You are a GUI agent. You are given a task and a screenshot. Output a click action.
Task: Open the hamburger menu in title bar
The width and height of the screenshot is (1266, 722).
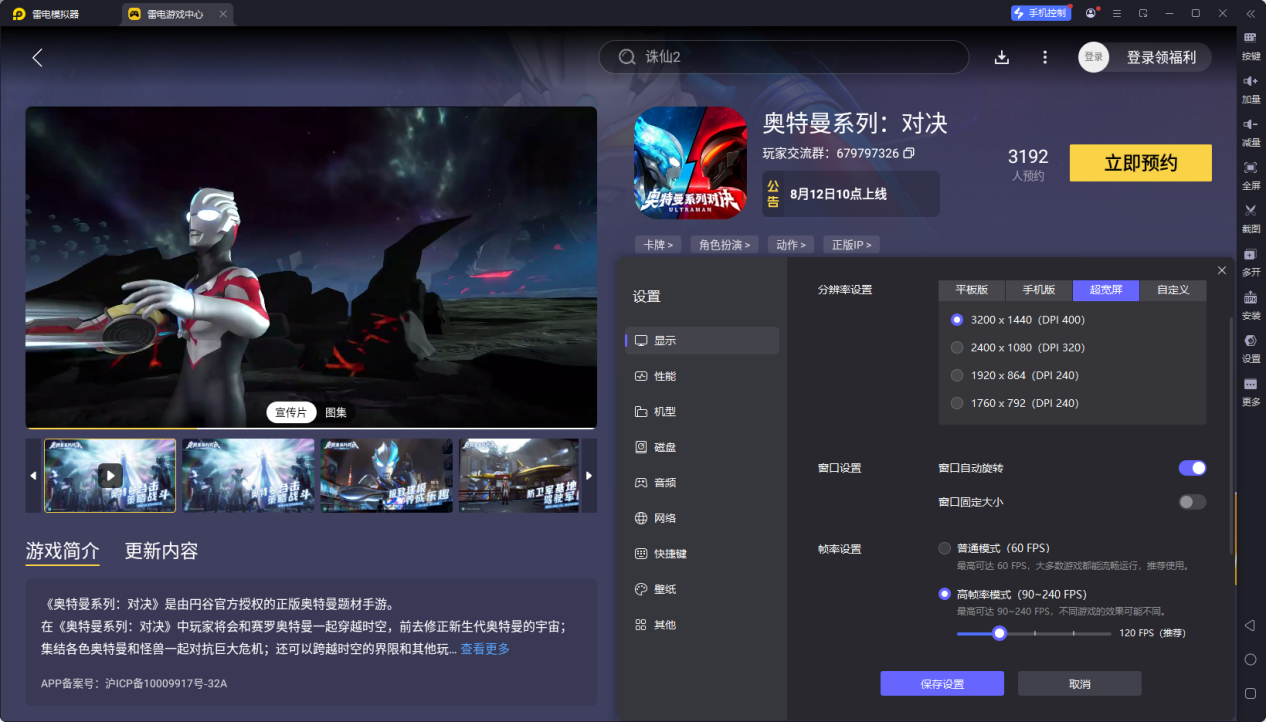tap(1116, 13)
